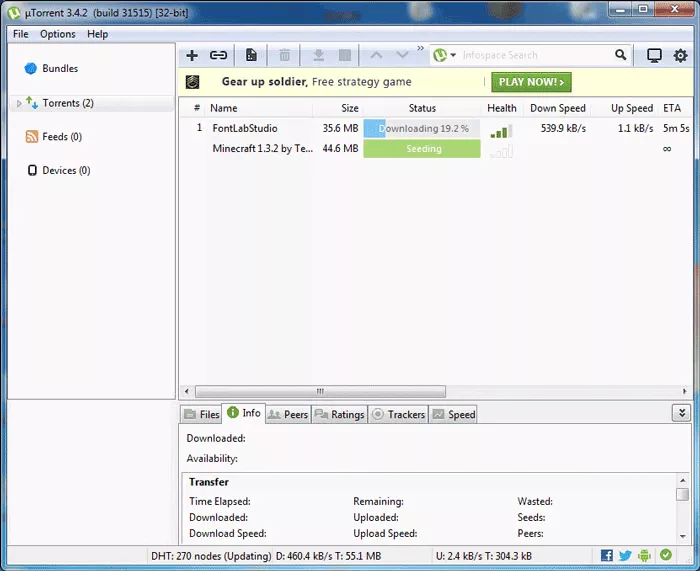Click the green network OK checkmark icon
Screen dimensions: 700x571
pyautogui.click(x=666, y=555)
